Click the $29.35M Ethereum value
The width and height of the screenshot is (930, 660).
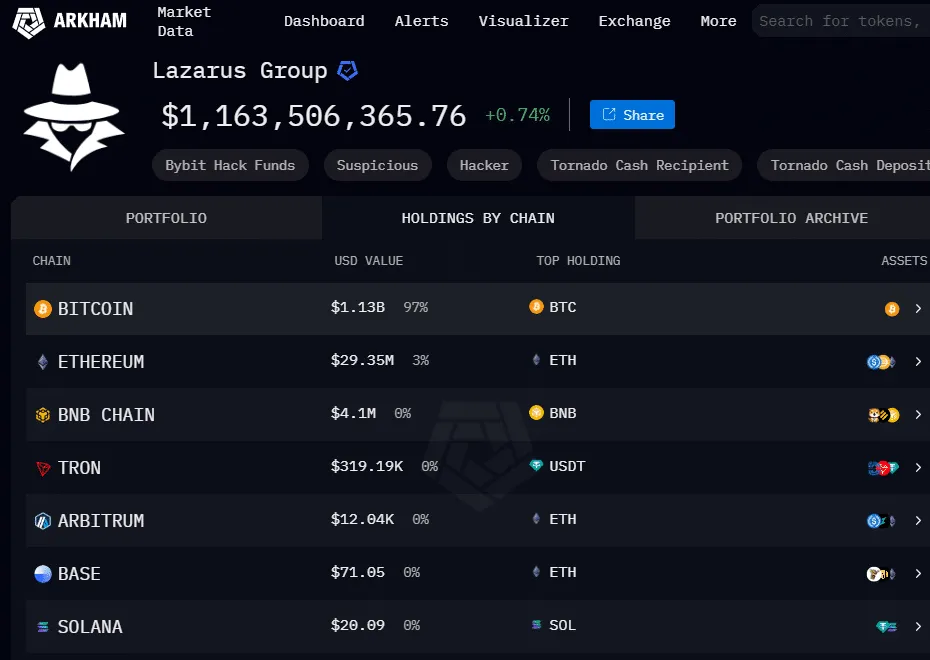pyautogui.click(x=362, y=360)
